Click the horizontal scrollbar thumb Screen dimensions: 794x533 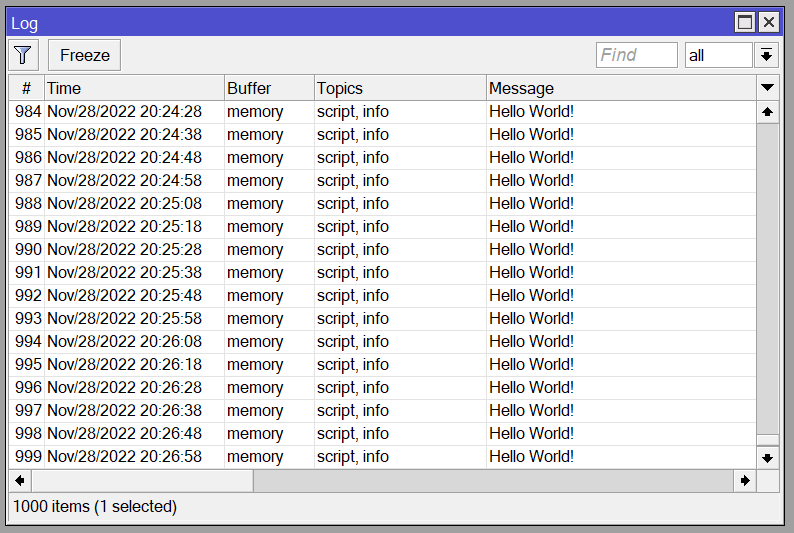click(x=142, y=481)
